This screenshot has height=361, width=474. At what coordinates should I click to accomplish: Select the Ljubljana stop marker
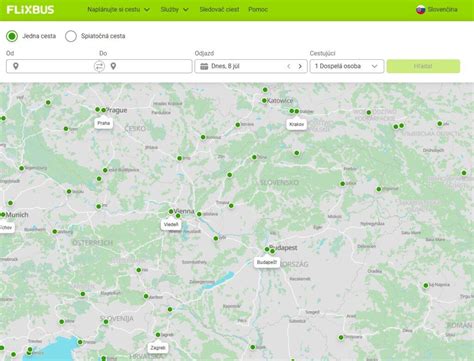click(x=106, y=322)
